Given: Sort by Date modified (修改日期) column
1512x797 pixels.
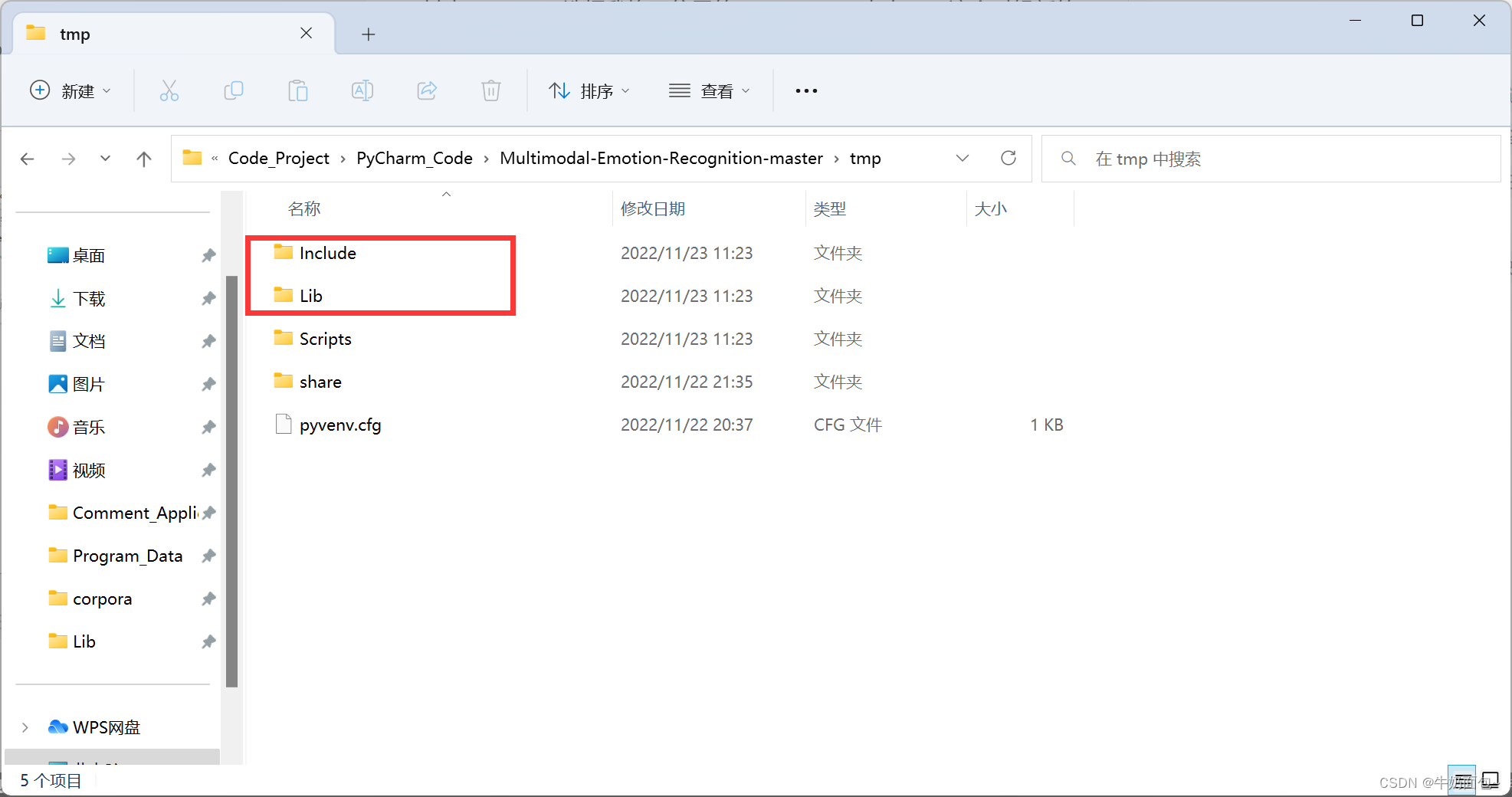Looking at the screenshot, I should point(653,208).
